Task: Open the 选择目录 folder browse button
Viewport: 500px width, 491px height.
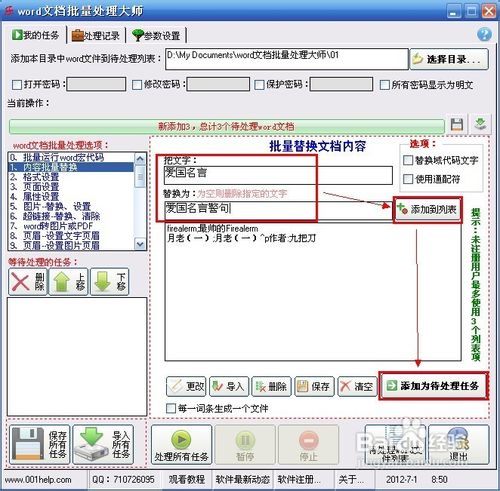Action: [449, 59]
